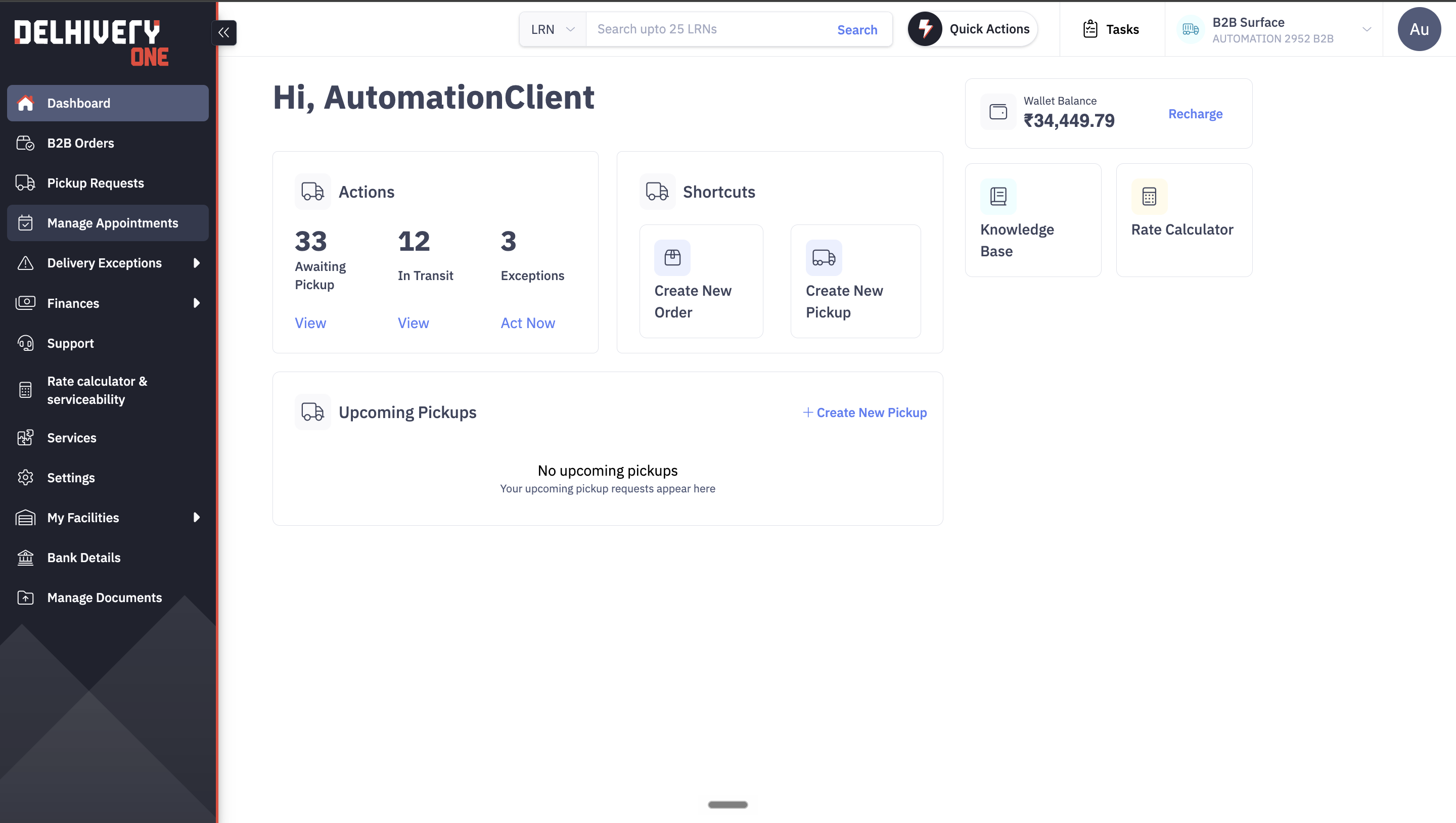Screen dimensions: 1456x823
Task: Click the Knowledge Base book icon
Action: click(x=998, y=196)
